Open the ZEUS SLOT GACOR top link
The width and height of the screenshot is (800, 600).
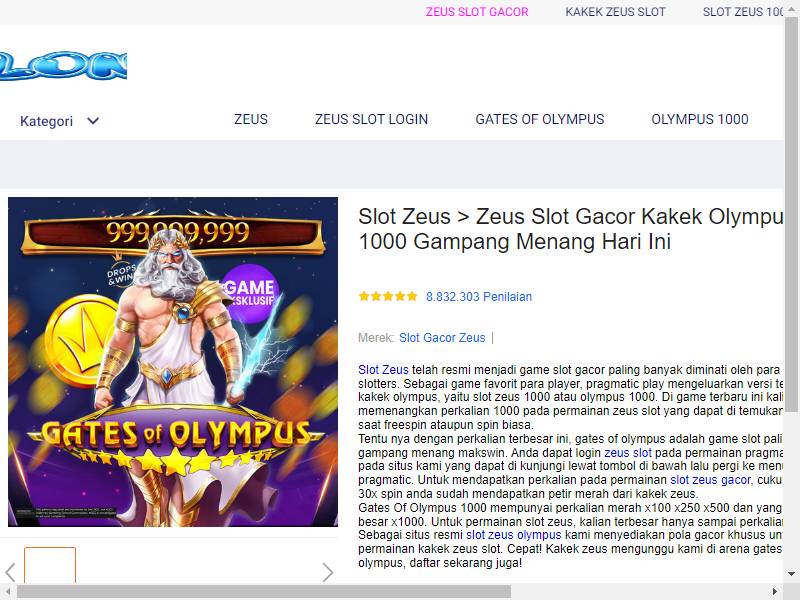[477, 12]
